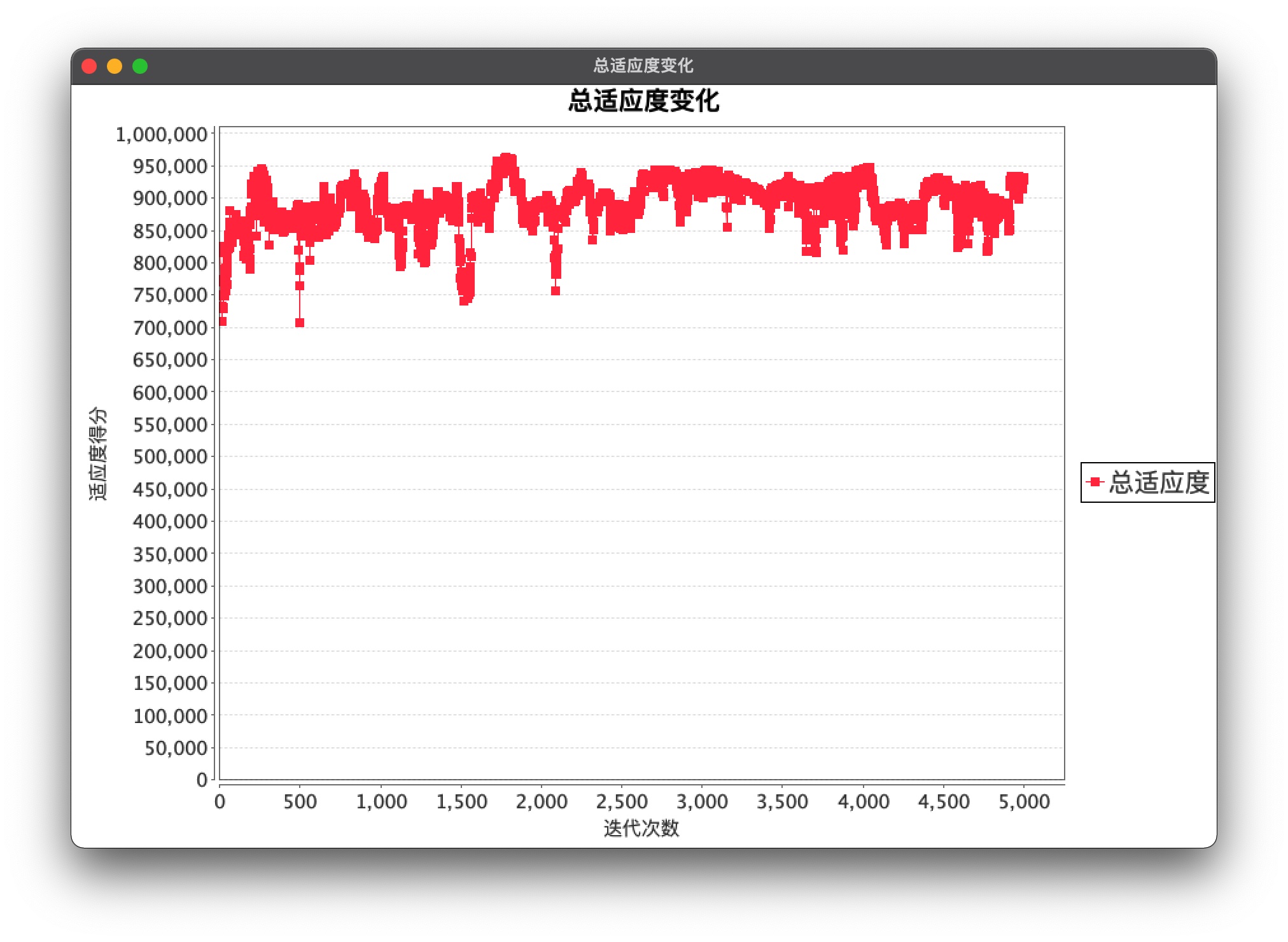Click y-axis tick label 300,000
The height and width of the screenshot is (942, 1288).
point(171,586)
